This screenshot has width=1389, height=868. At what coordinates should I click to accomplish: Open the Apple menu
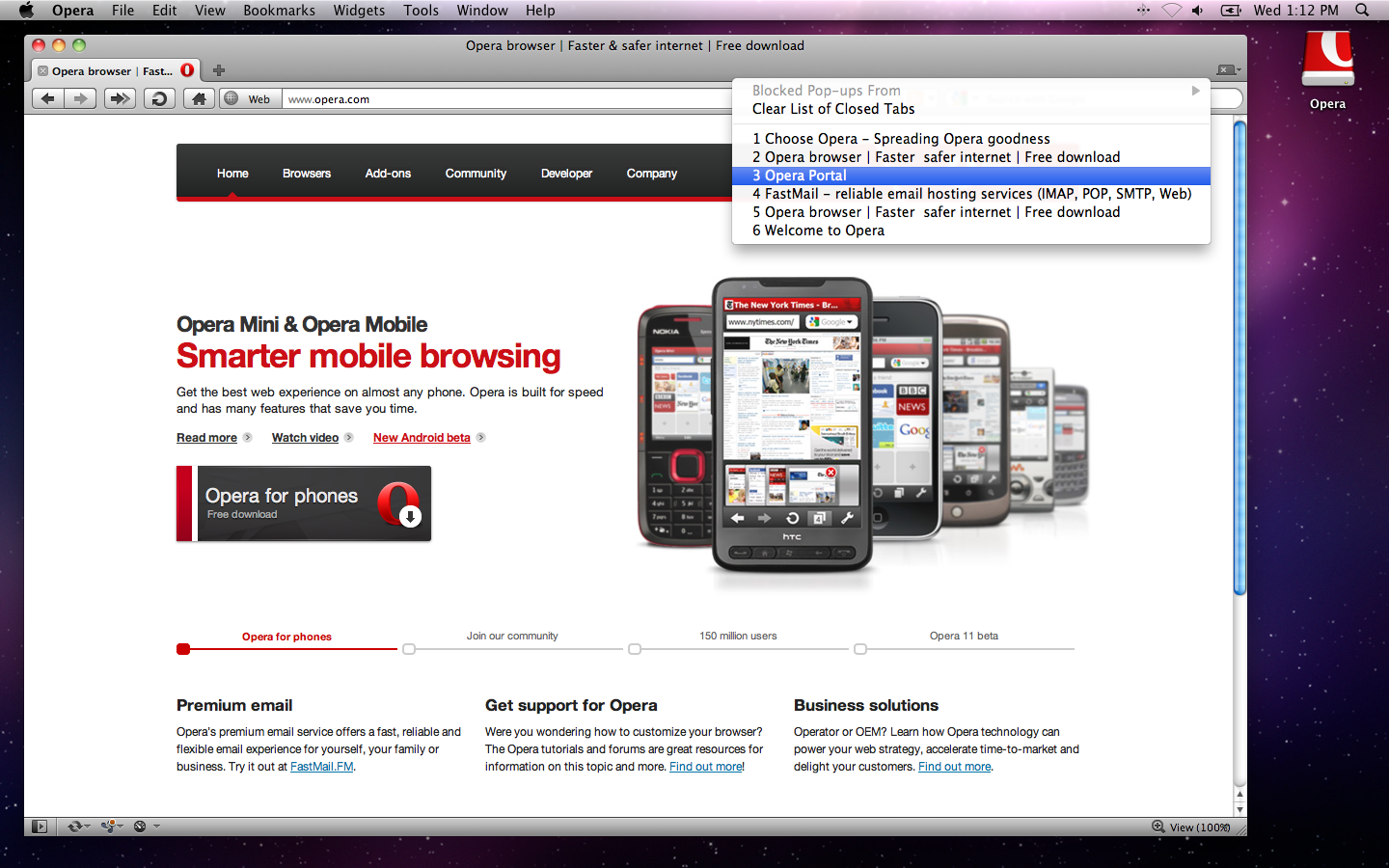tap(26, 10)
